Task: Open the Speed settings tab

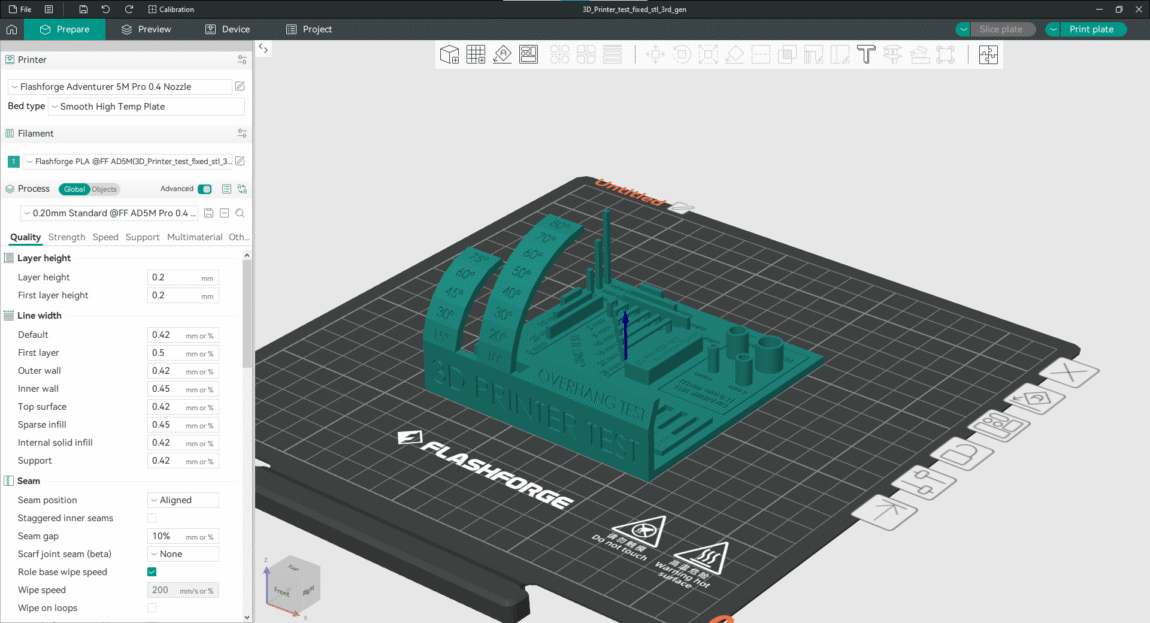Action: (x=105, y=237)
